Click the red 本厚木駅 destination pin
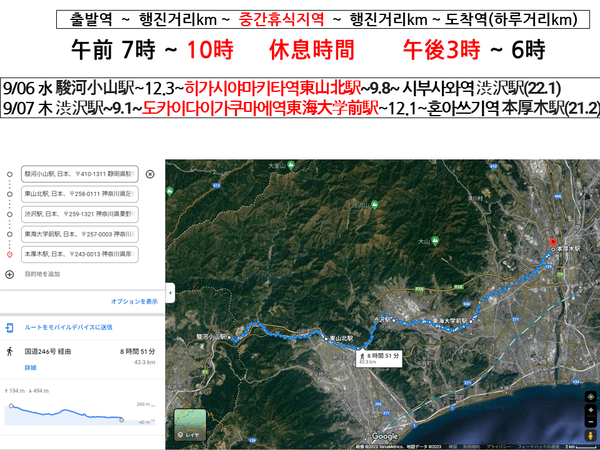Viewport: 600px width, 450px height. click(x=548, y=242)
